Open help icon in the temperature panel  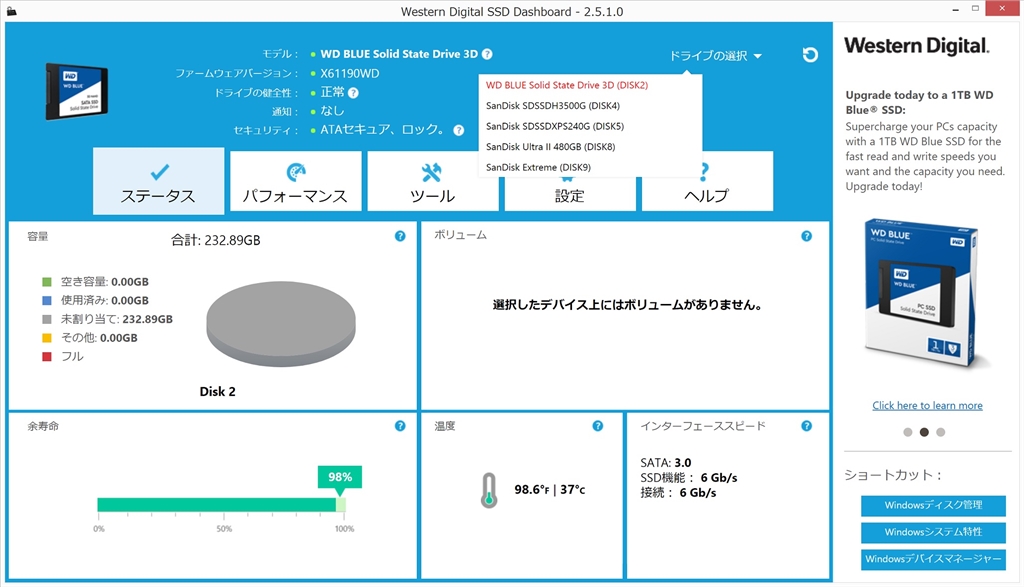598,426
